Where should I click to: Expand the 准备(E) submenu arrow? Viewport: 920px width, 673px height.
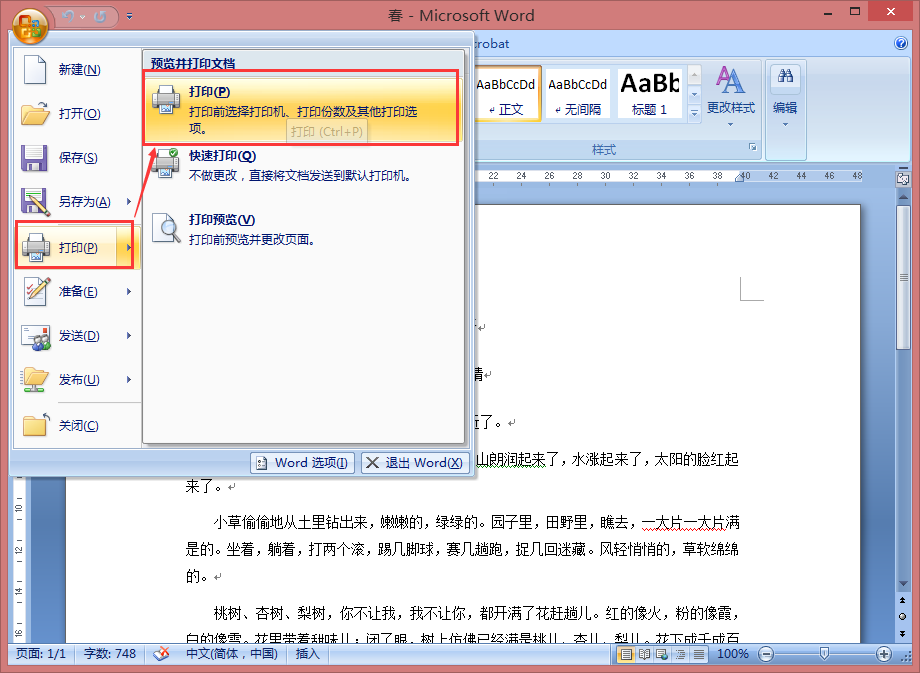(129, 292)
